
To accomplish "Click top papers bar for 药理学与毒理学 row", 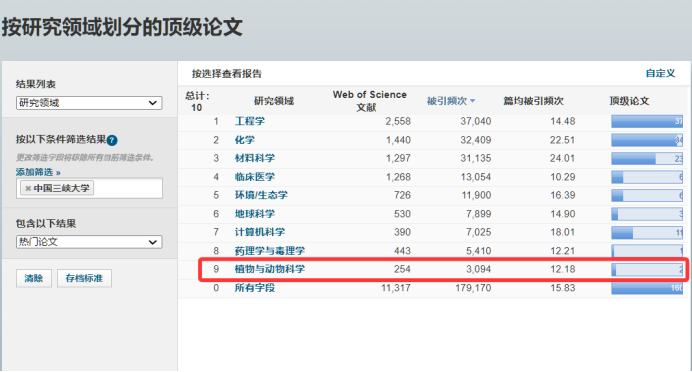I will [647, 251].
